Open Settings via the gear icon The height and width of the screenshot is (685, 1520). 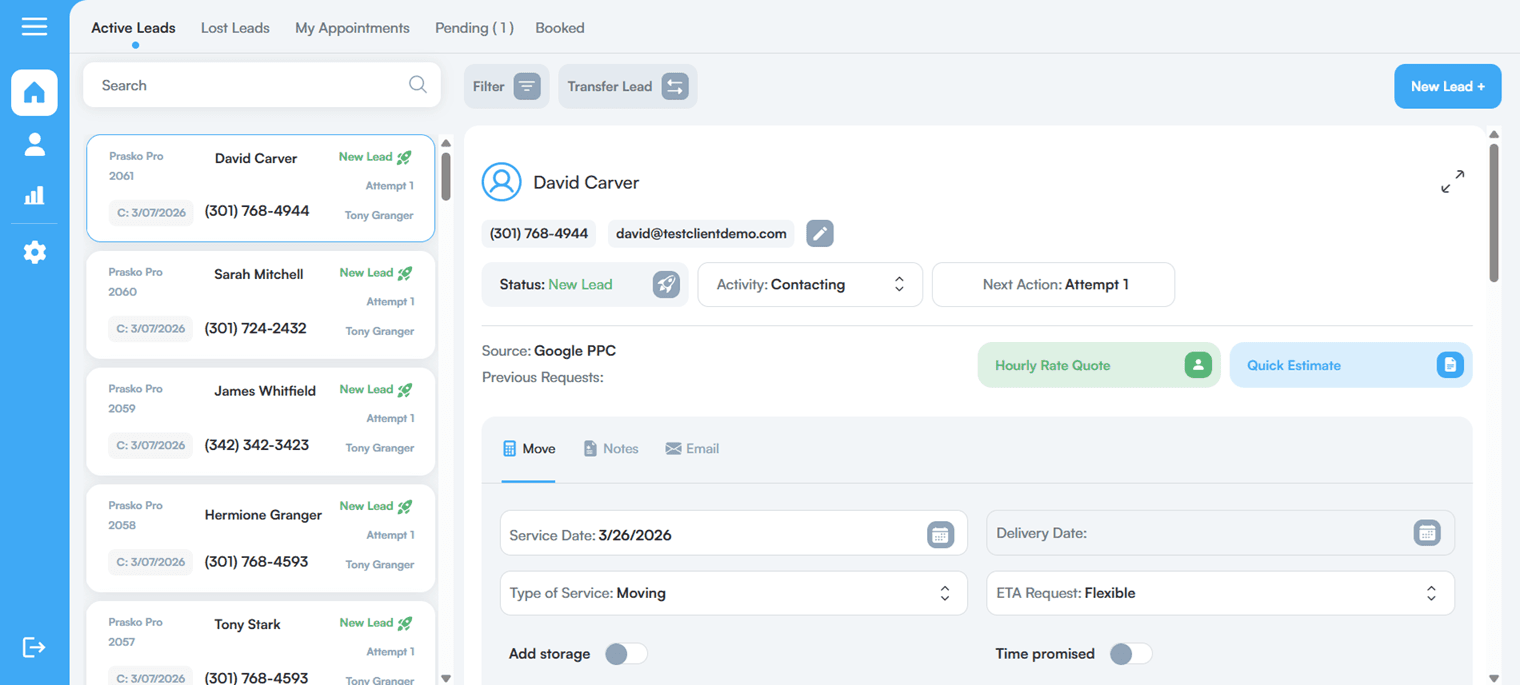[34, 252]
